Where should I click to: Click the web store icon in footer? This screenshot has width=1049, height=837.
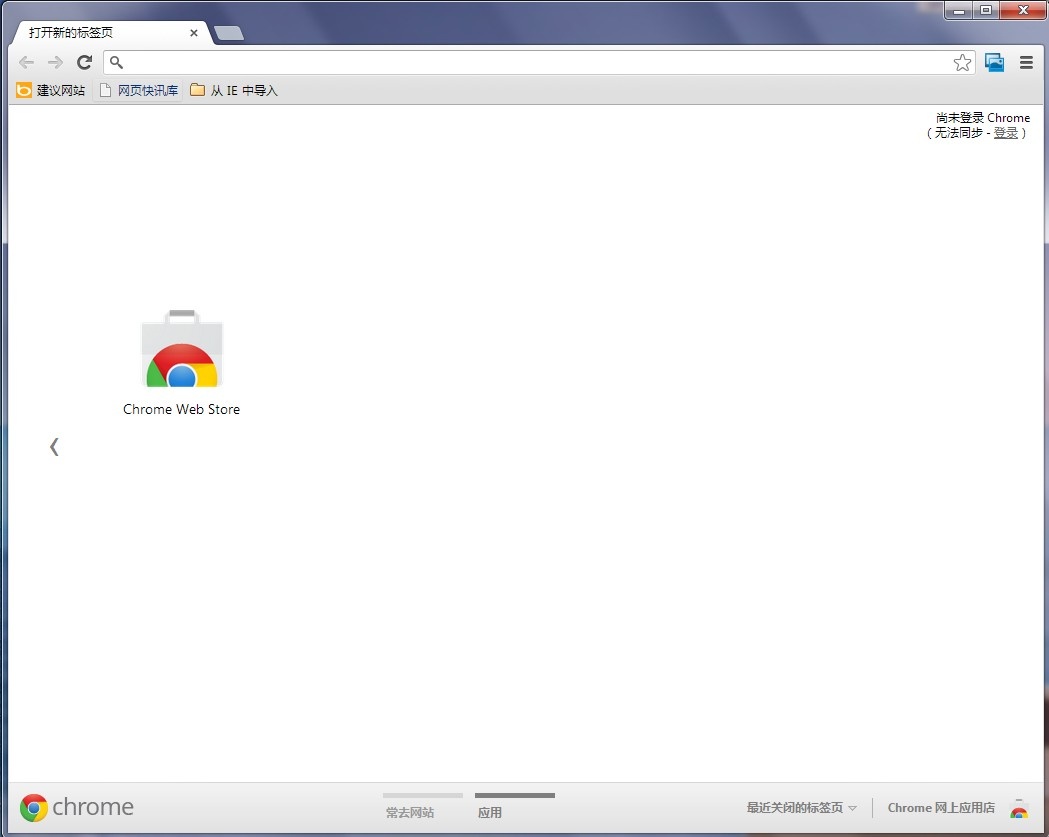1019,808
